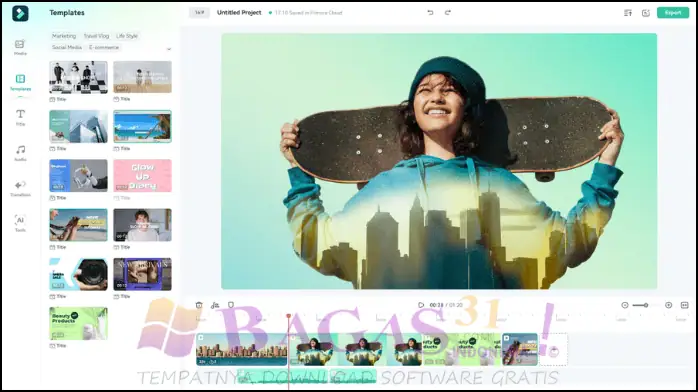Open the Media panel in sidebar
This screenshot has width=698, height=392.
20,47
